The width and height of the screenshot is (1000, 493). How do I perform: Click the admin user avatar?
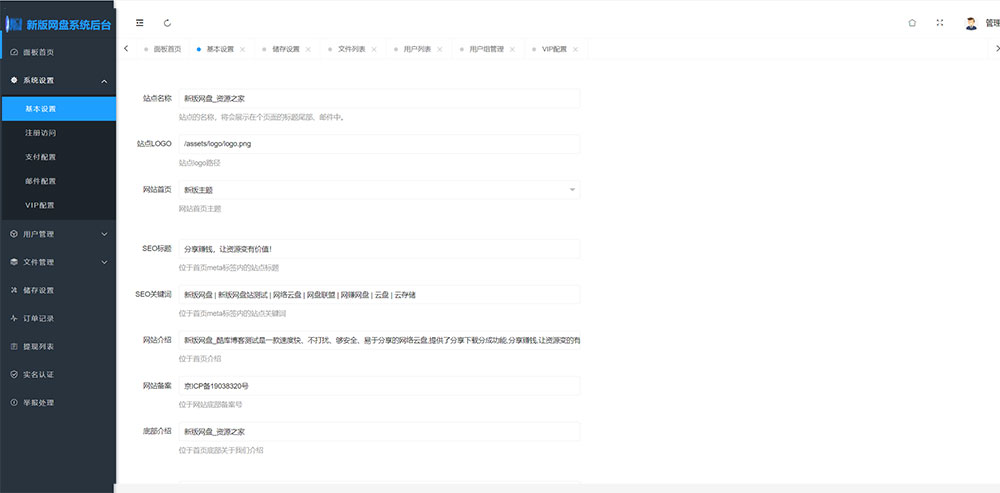click(971, 22)
